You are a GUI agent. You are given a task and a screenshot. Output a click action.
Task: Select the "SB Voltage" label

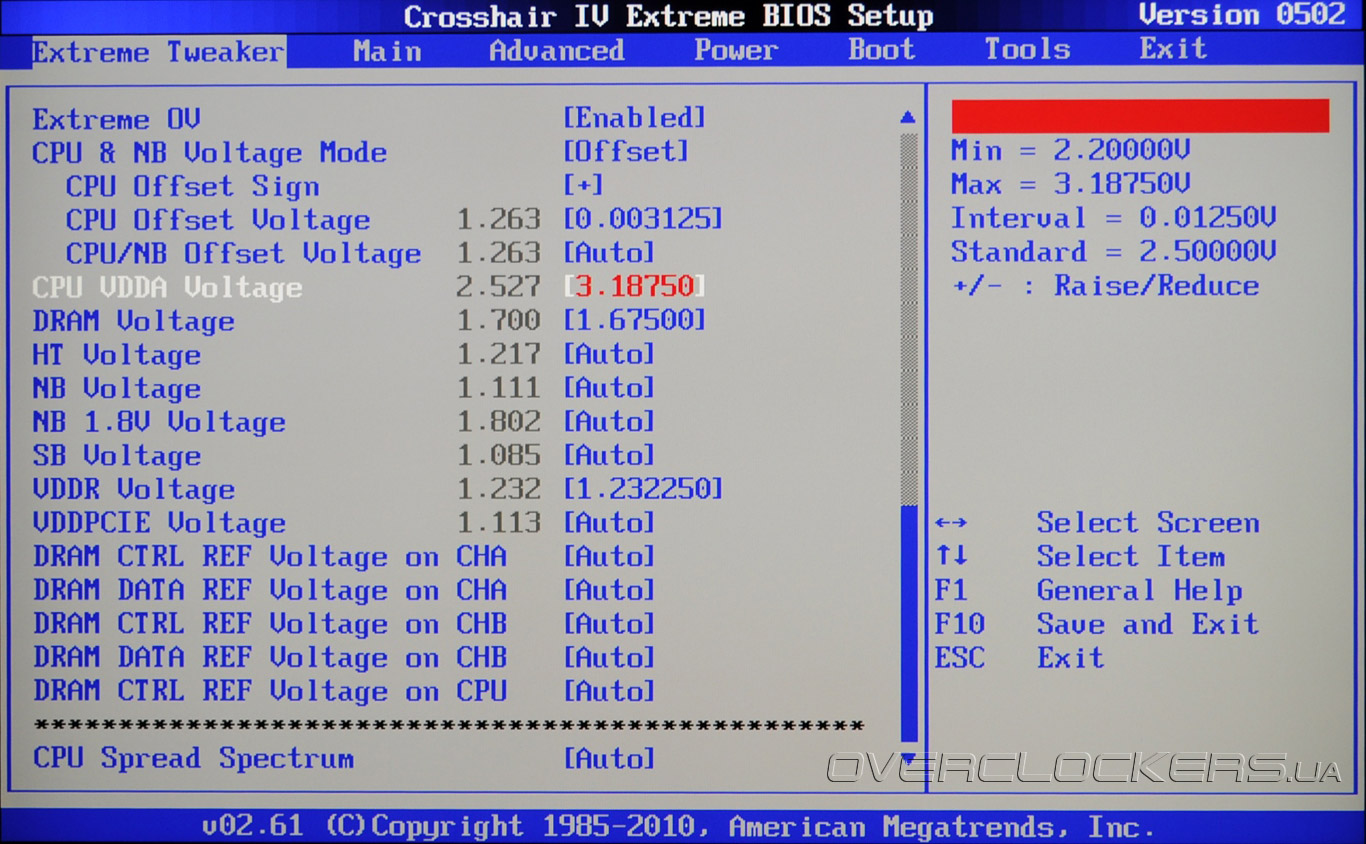click(x=116, y=456)
